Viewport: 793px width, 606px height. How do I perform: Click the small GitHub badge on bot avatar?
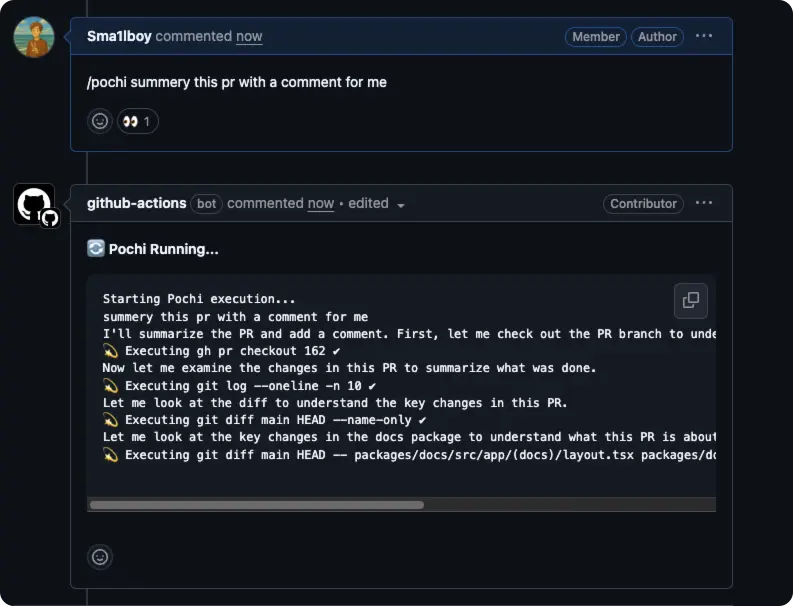click(49, 218)
